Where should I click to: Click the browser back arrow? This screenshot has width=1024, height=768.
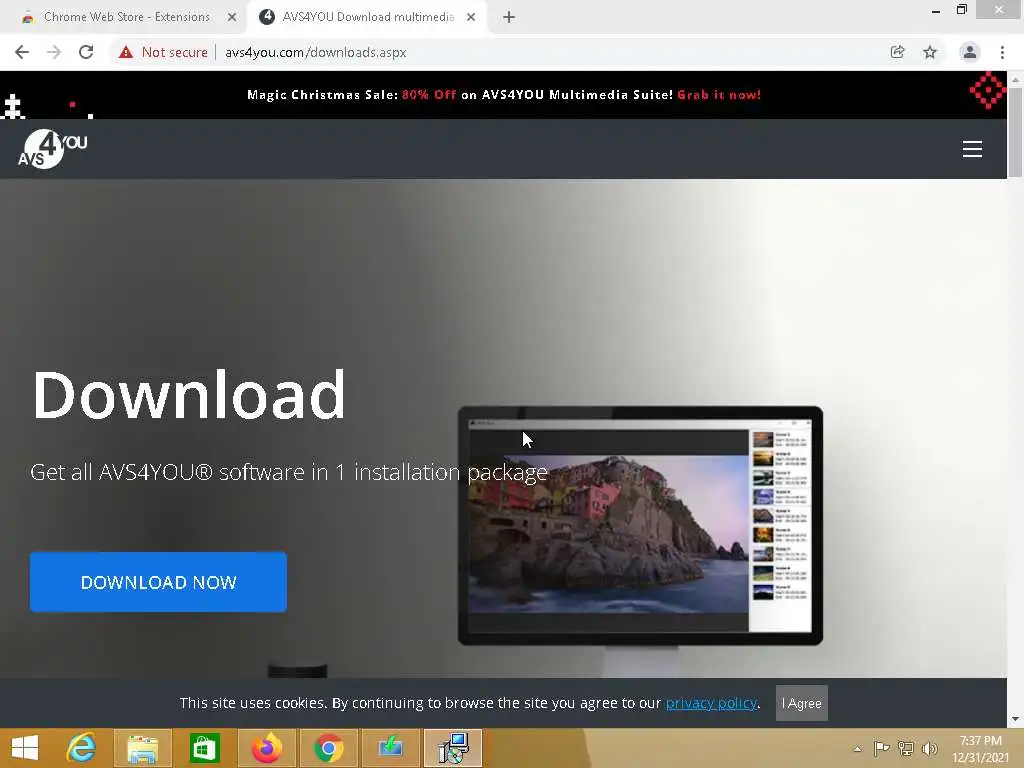22,52
